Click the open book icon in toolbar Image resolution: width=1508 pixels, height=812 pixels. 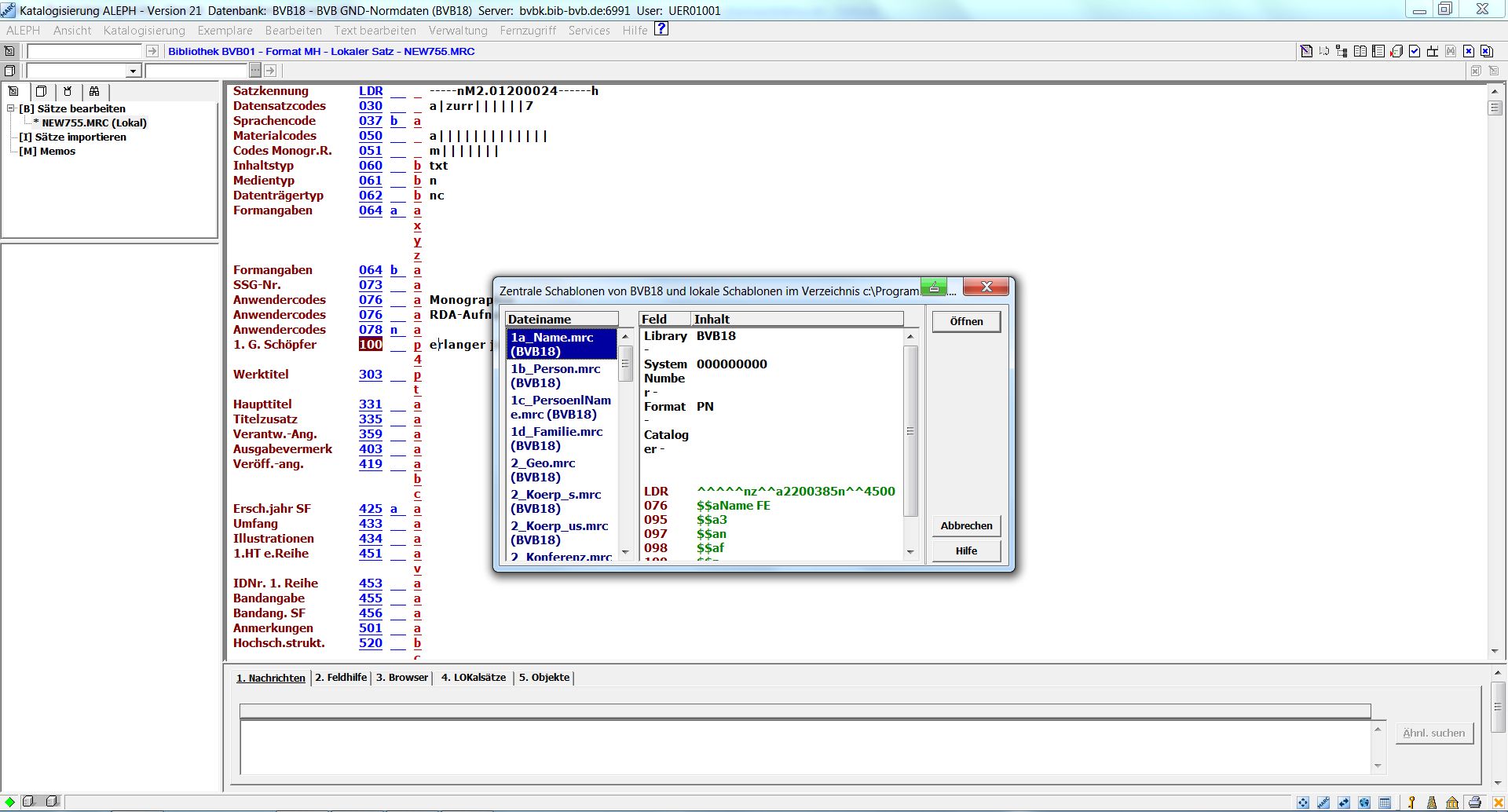tap(1360, 51)
